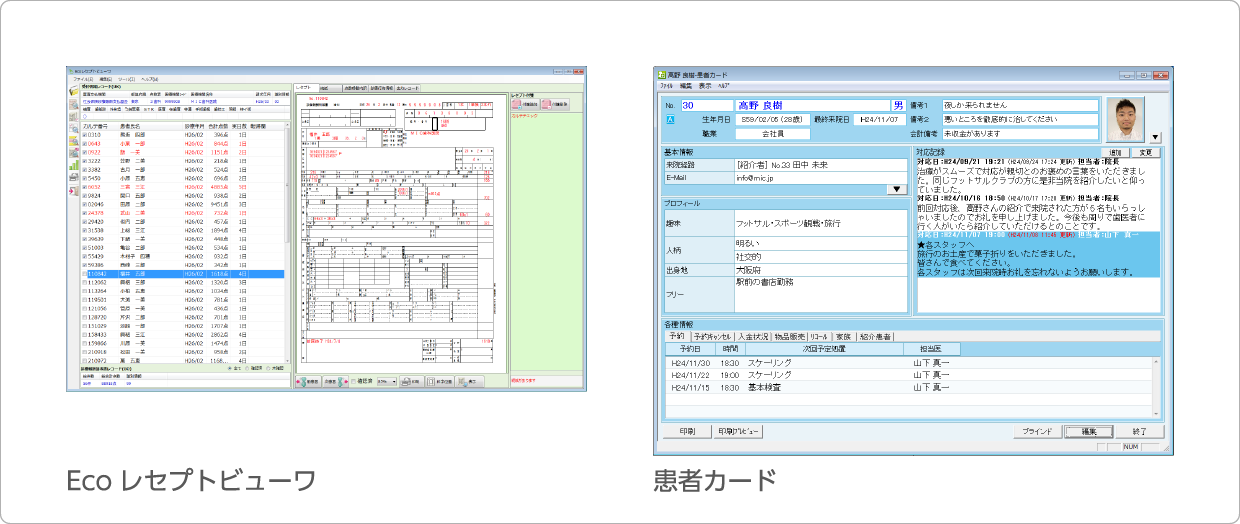Click the printer icon in Eco viewer sidebar
Viewport: 1240px width, 524px height.
[x=73, y=176]
